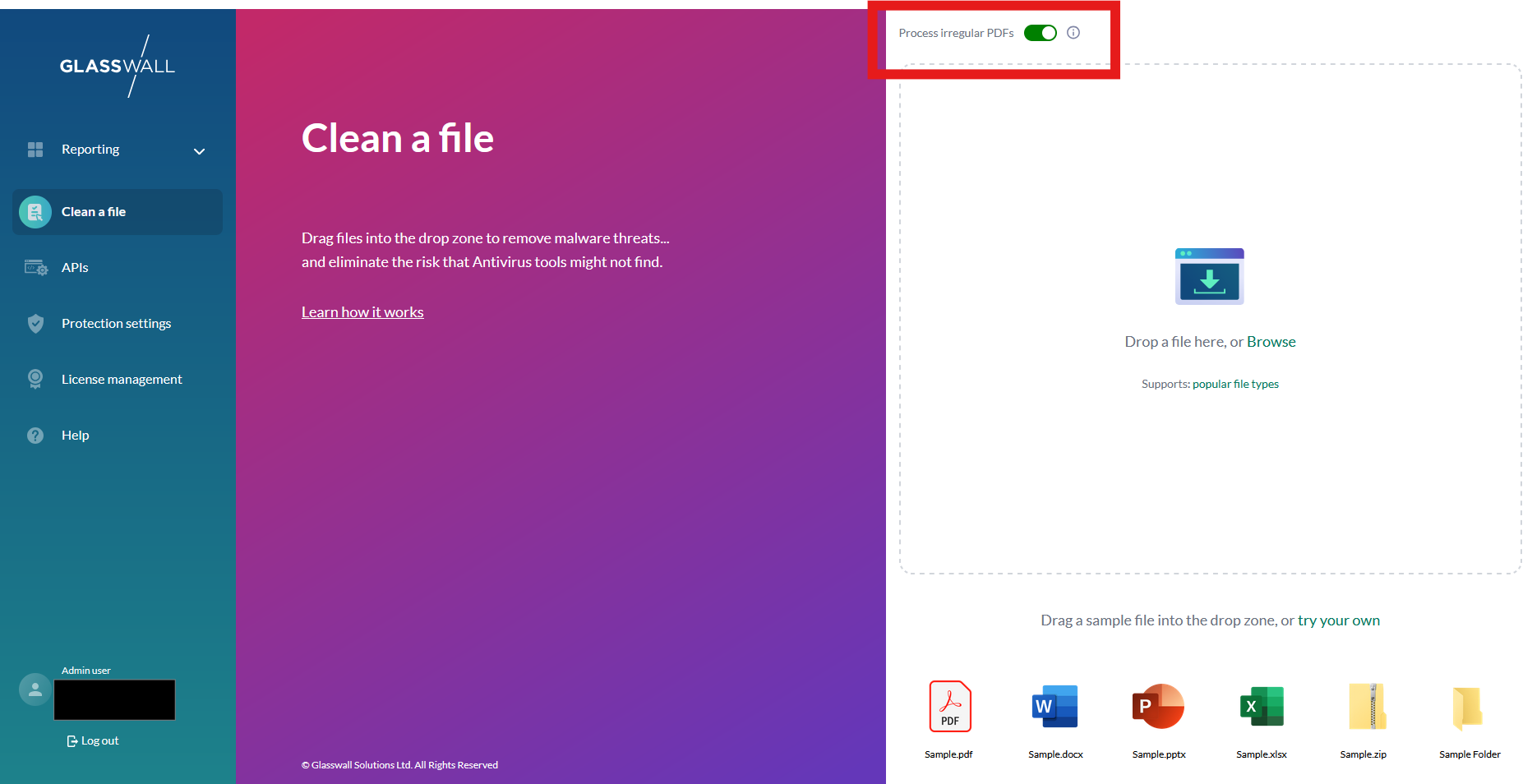Open License management
Screen dimensions: 1532x784
point(121,379)
